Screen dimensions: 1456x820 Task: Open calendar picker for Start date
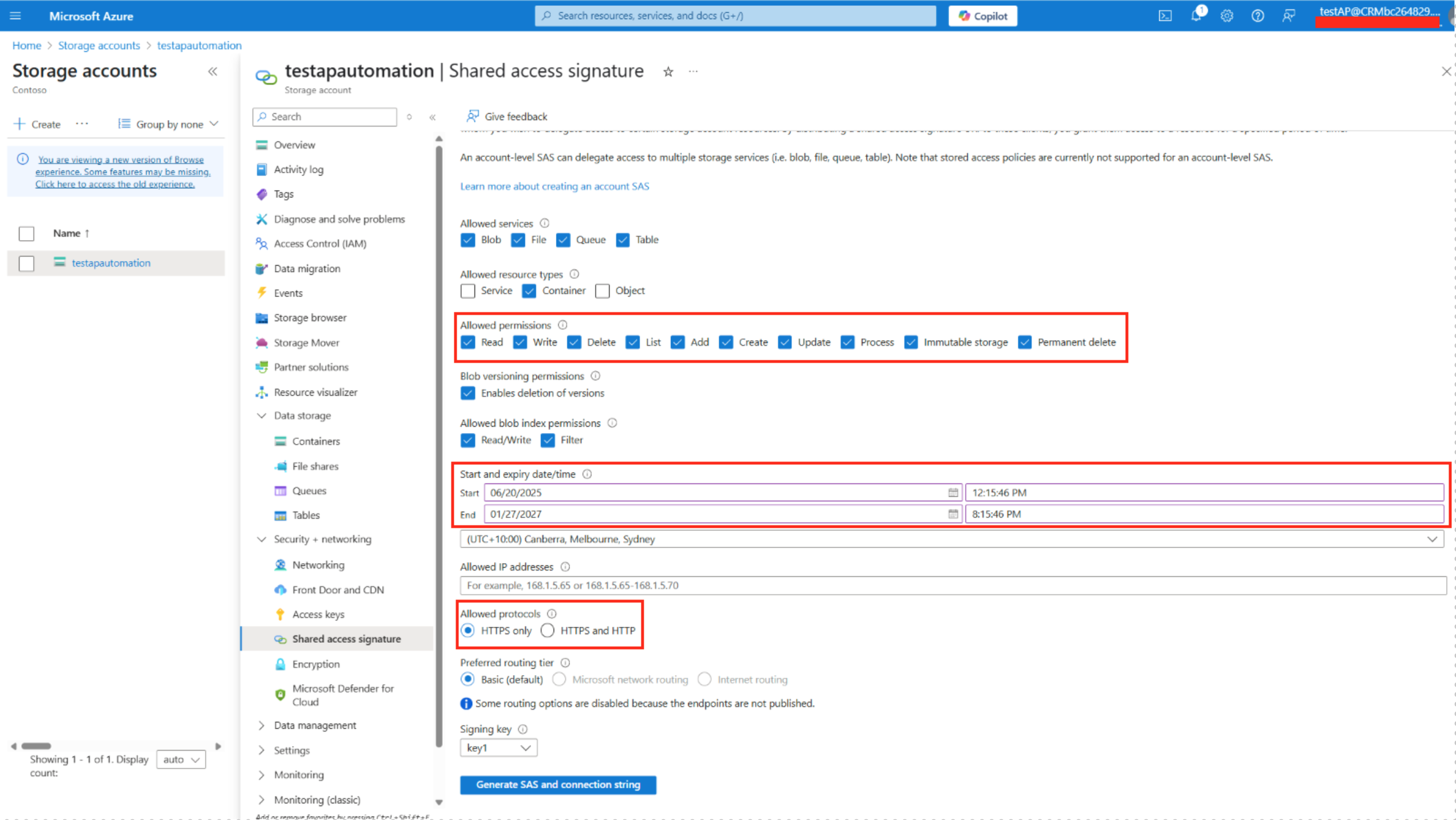click(953, 493)
